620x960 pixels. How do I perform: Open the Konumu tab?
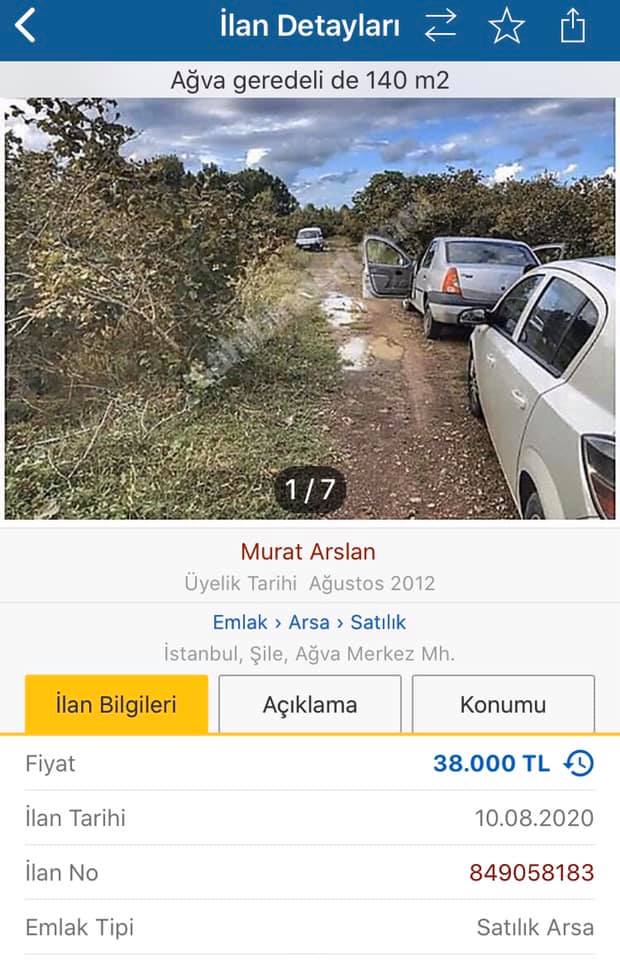tap(503, 704)
